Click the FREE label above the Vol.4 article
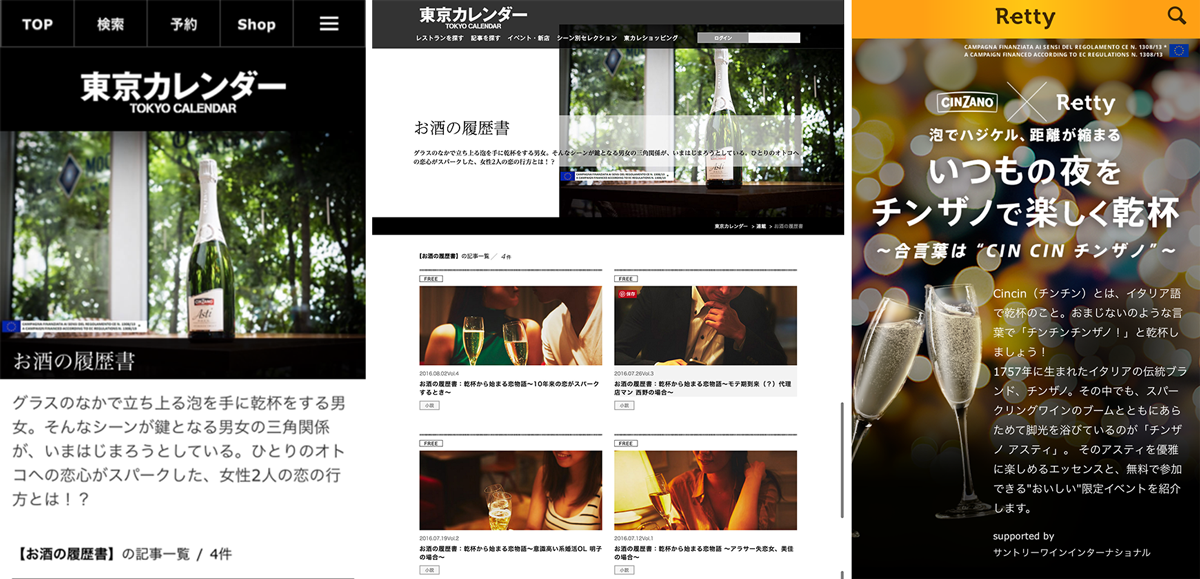1200x579 pixels. [431, 279]
